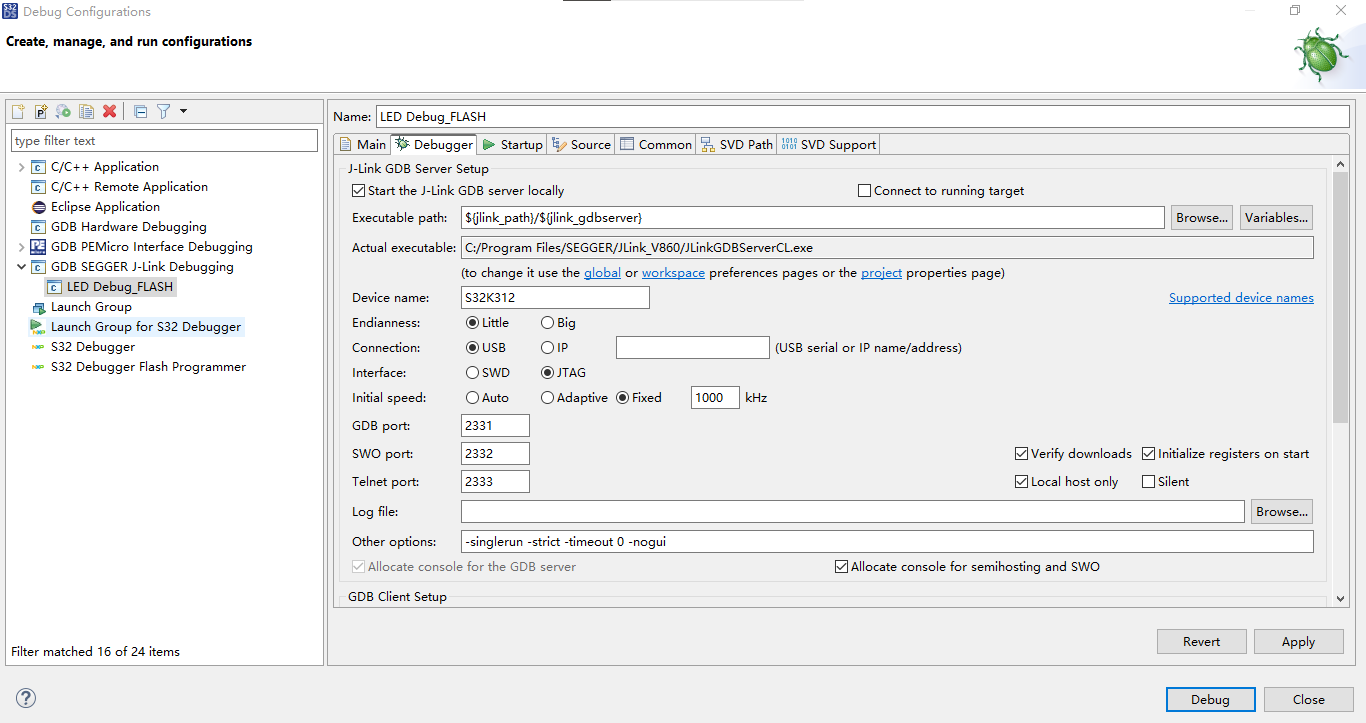Image resolution: width=1366 pixels, height=723 pixels.
Task: Open the Debugger tab
Action: coord(434,145)
